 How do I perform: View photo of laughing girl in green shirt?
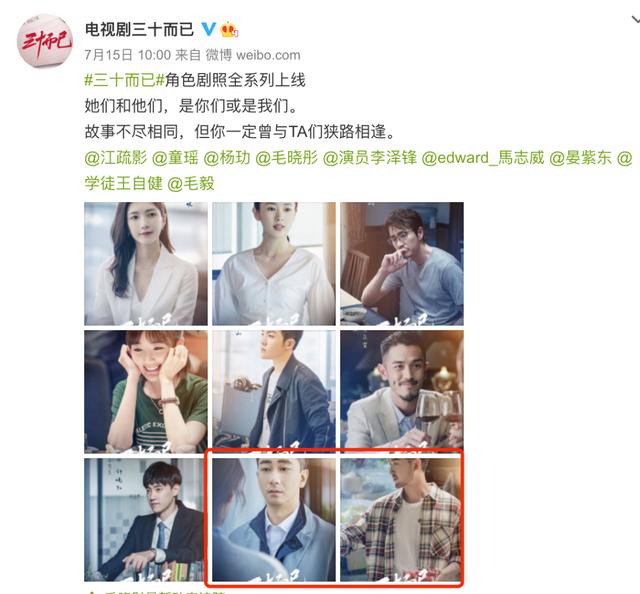click(x=146, y=392)
